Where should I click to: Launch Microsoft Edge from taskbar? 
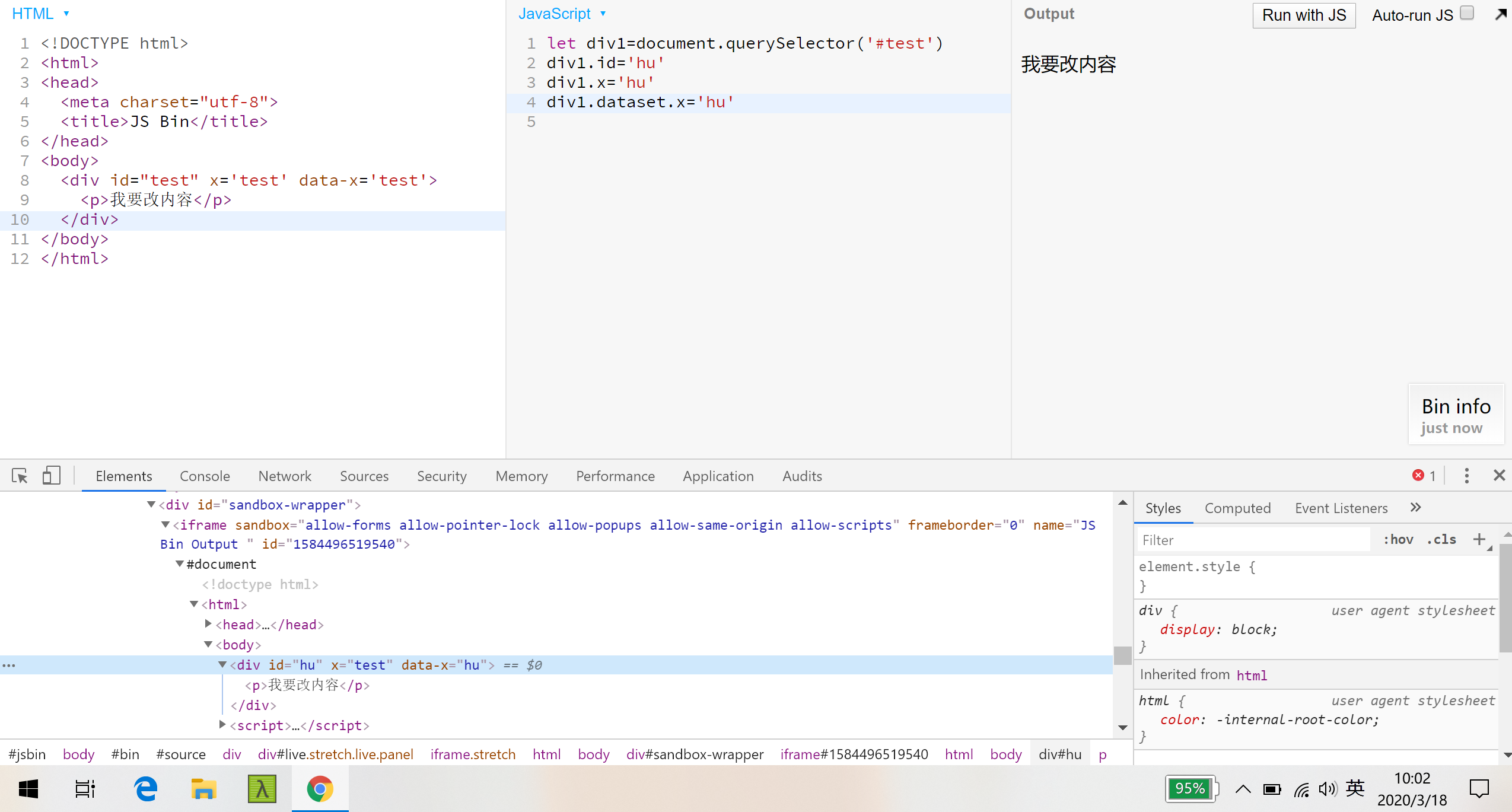click(145, 789)
